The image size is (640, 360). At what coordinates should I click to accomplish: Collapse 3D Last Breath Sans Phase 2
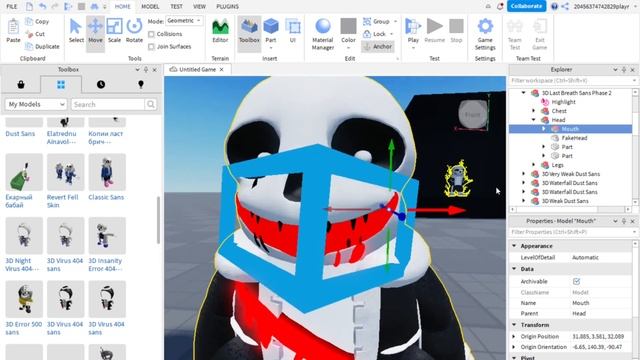point(524,93)
